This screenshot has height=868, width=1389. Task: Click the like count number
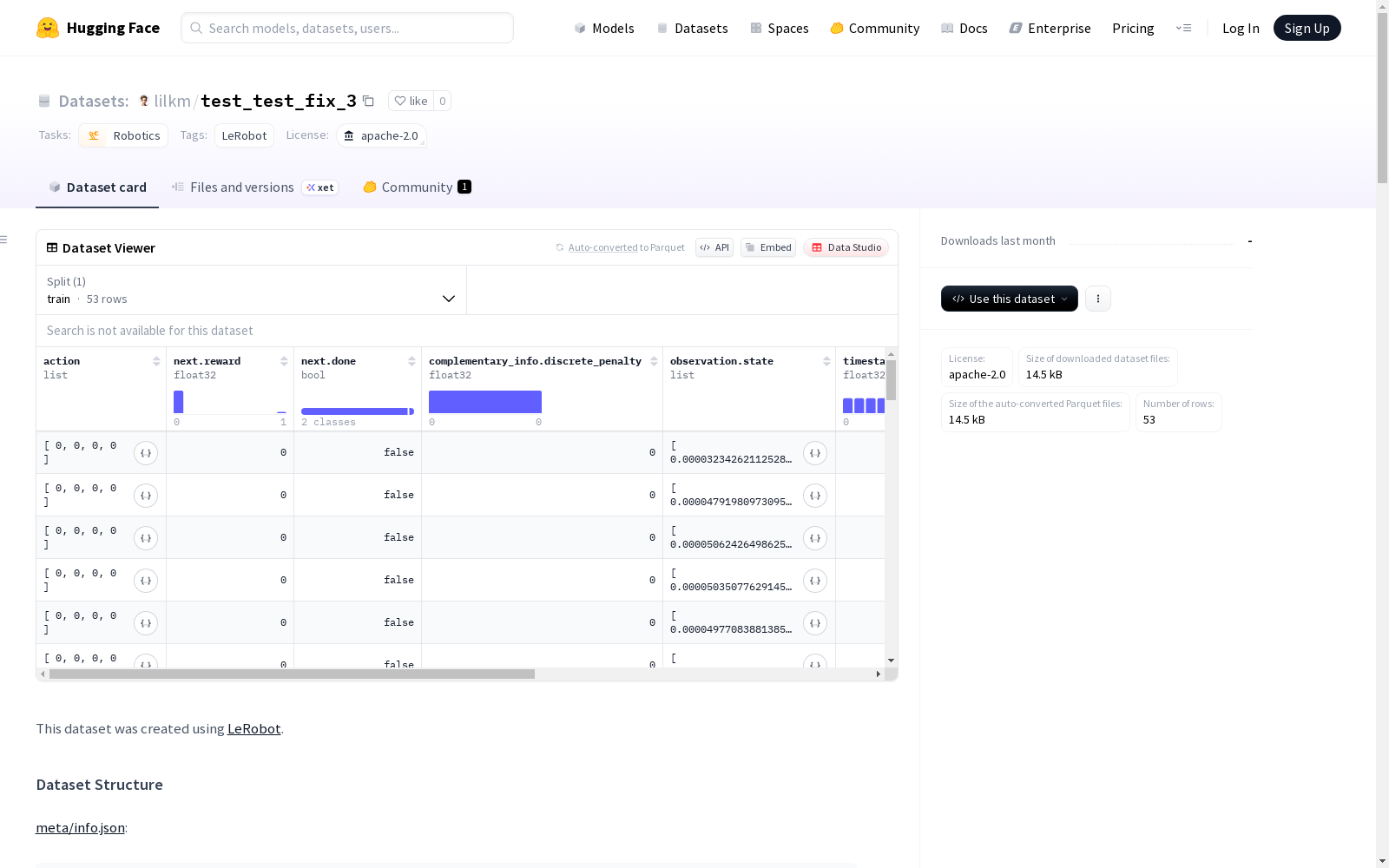[x=442, y=101]
